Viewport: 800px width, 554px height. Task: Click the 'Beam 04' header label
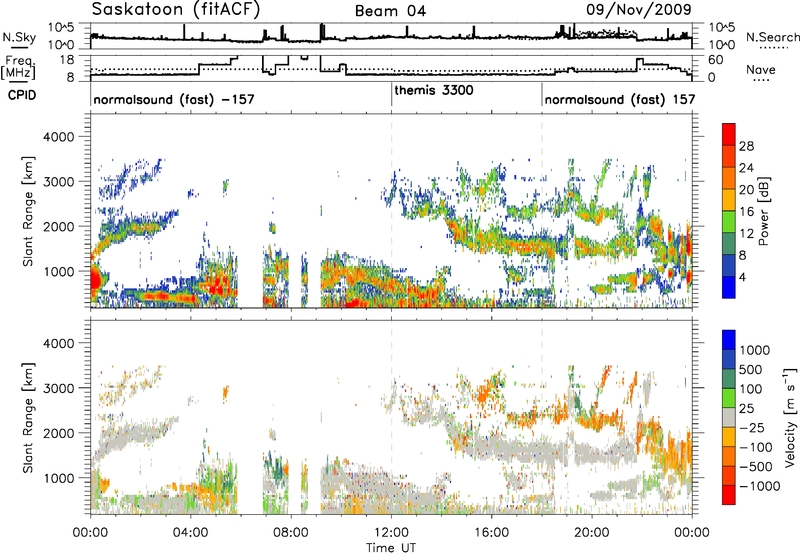tap(390, 11)
